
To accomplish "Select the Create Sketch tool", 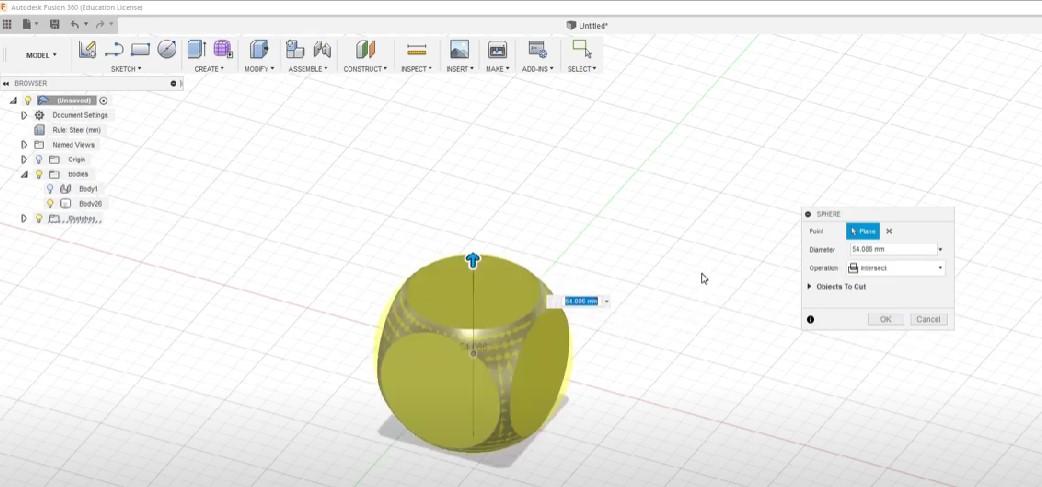I will pos(87,50).
